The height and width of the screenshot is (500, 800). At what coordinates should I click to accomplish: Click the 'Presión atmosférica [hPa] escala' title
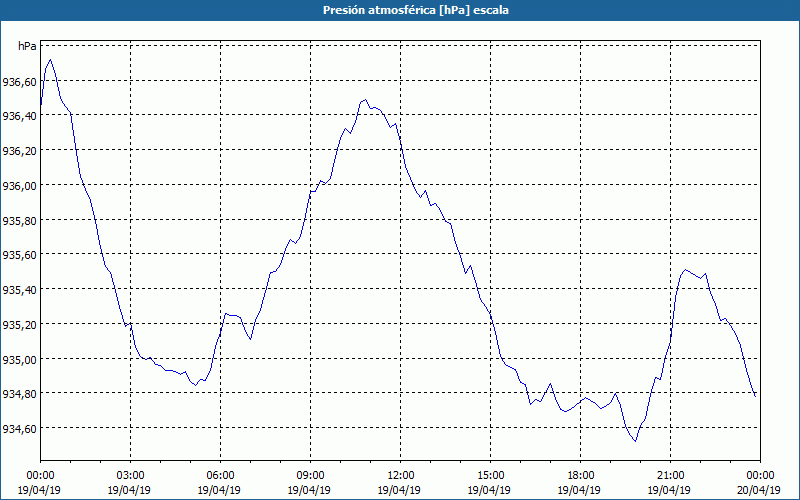416,10
